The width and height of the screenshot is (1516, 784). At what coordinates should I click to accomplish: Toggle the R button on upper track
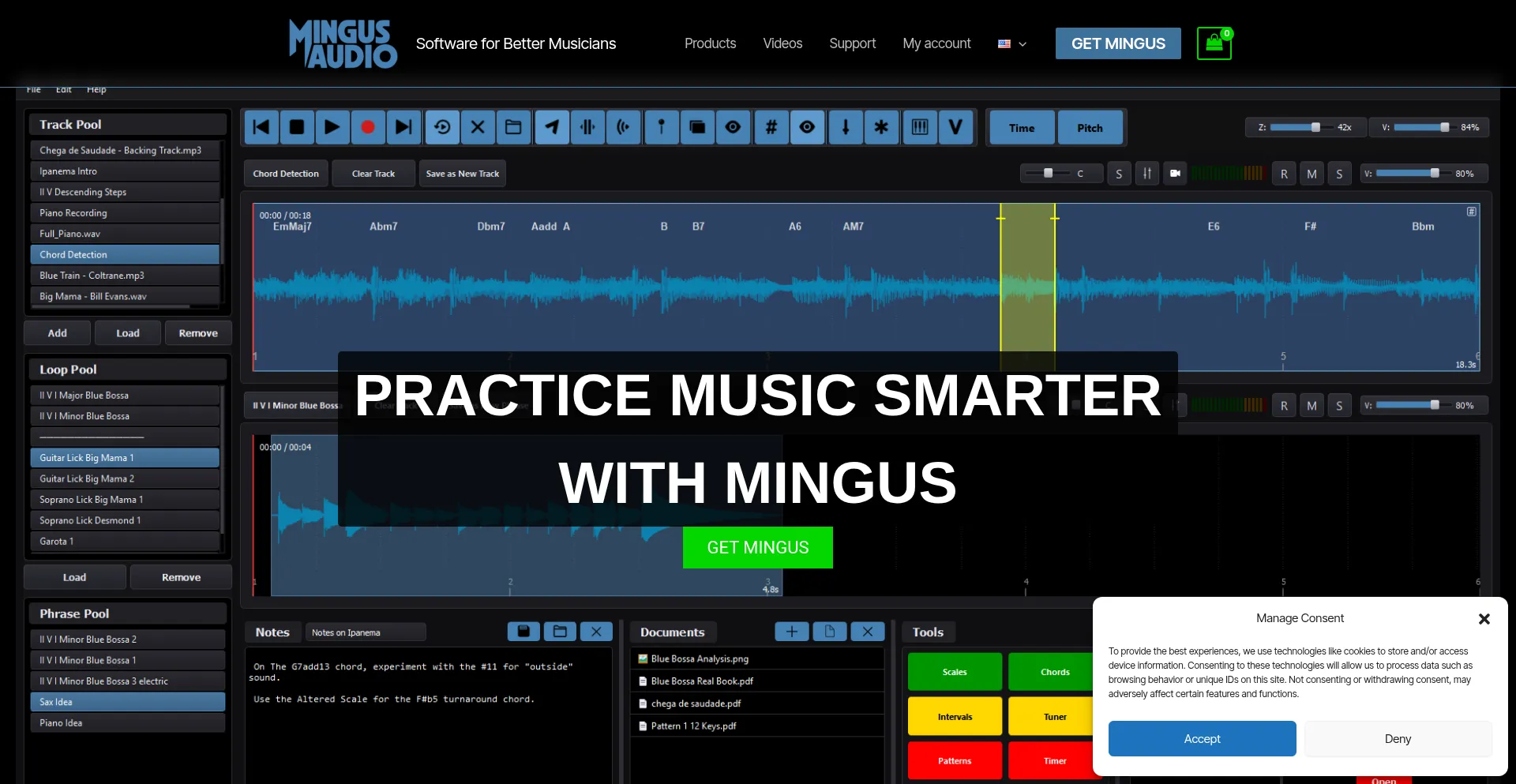click(1284, 174)
